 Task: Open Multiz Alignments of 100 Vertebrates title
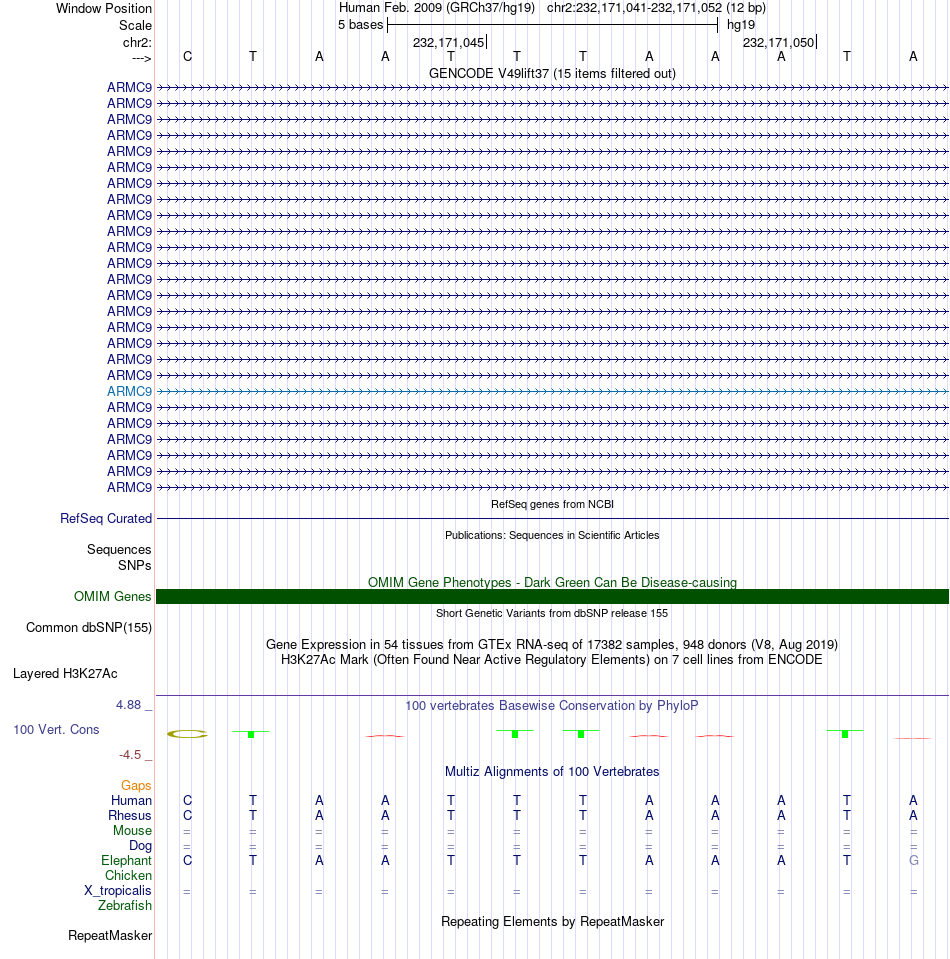(x=552, y=772)
